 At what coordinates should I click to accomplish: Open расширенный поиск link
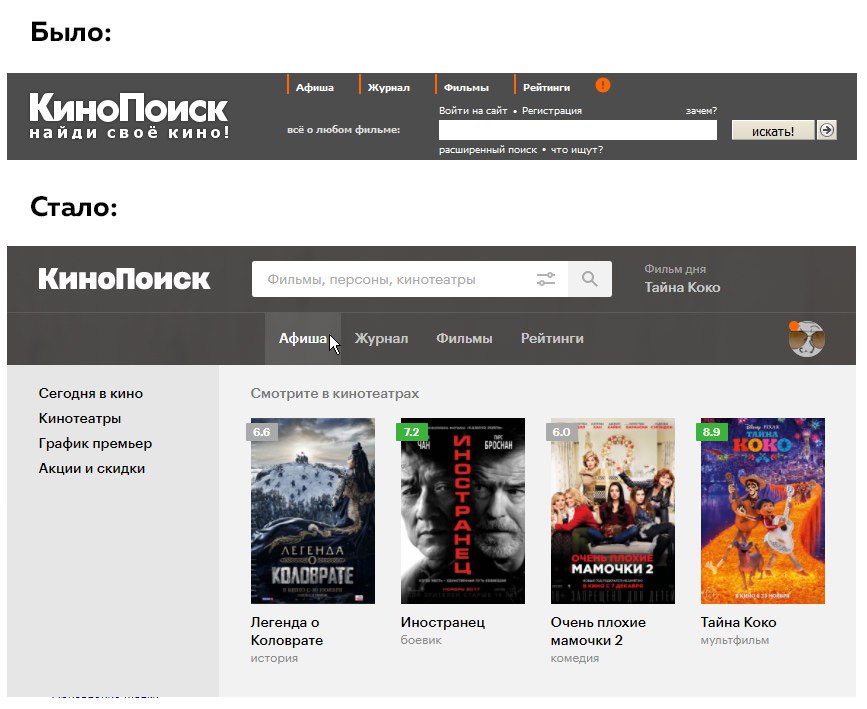click(x=488, y=150)
